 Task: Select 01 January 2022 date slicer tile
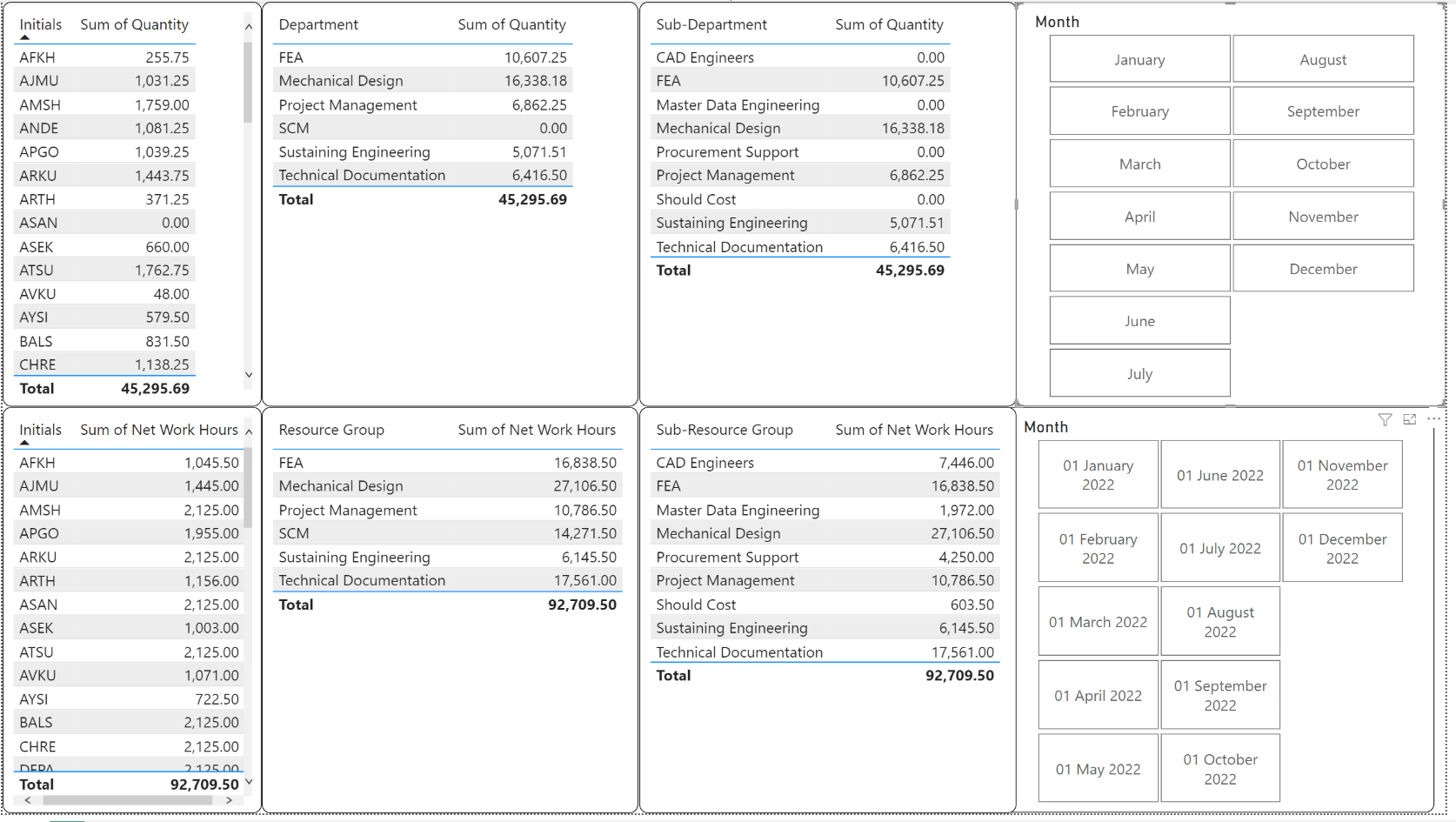(x=1098, y=475)
